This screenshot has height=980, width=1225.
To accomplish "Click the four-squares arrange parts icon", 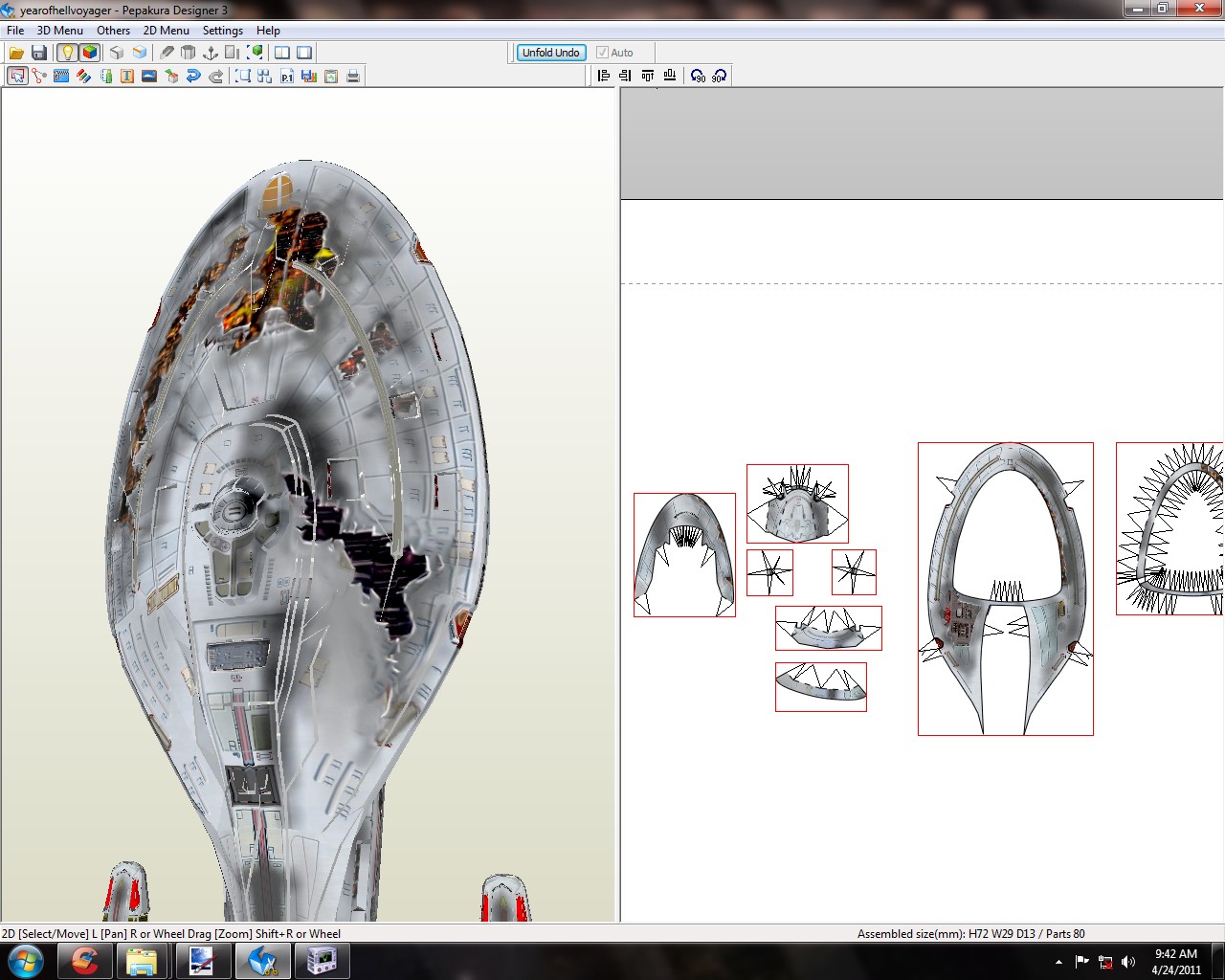I will click(x=265, y=76).
